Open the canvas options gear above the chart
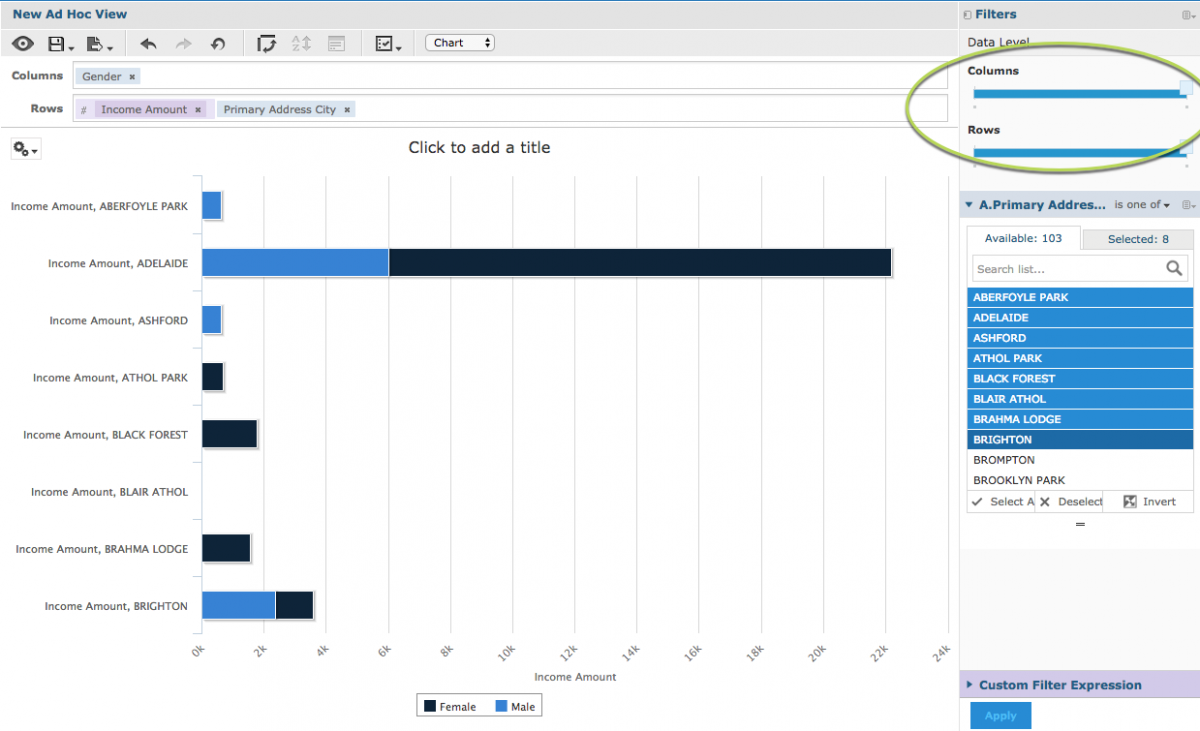 pyautogui.click(x=24, y=148)
